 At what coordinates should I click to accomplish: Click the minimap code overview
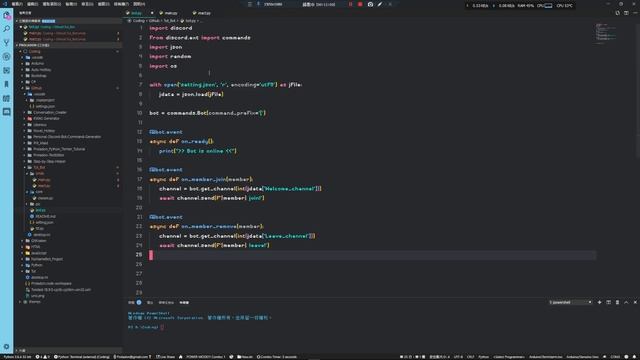coord(606,33)
